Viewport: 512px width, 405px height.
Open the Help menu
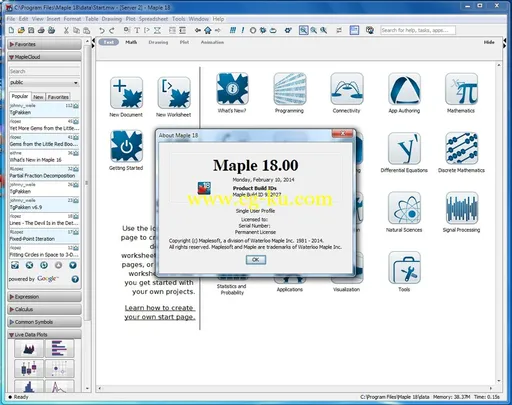[218, 19]
